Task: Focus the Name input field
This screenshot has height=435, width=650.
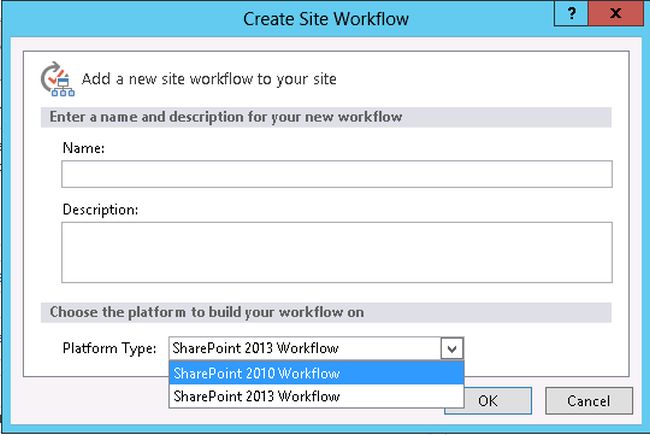Action: 337,174
